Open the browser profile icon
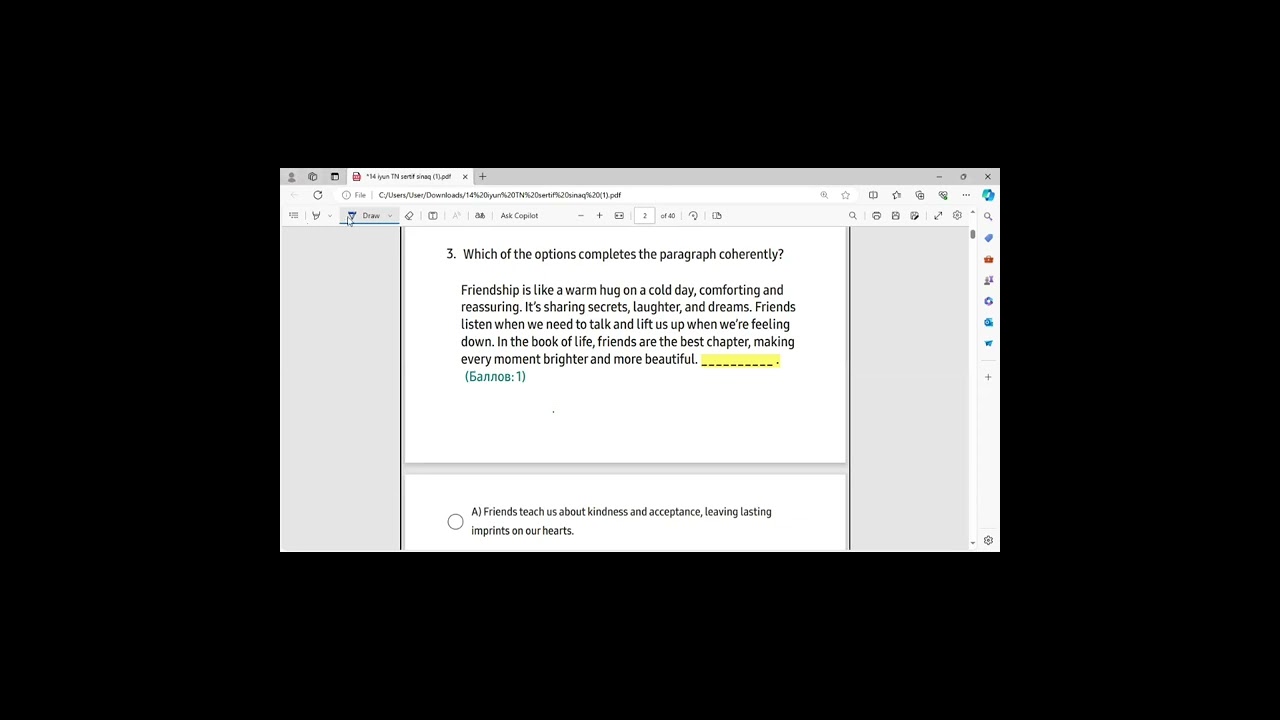The height and width of the screenshot is (720, 1280). [291, 177]
